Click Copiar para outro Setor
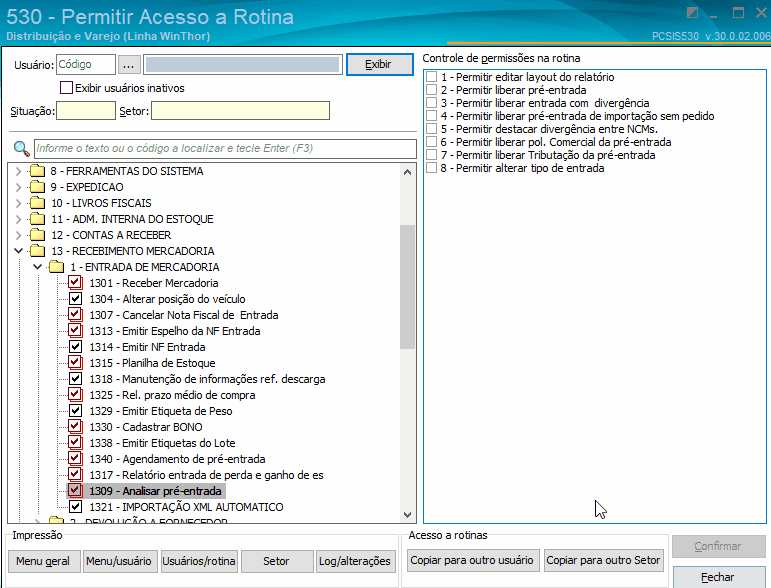The image size is (771, 588). coord(603,560)
